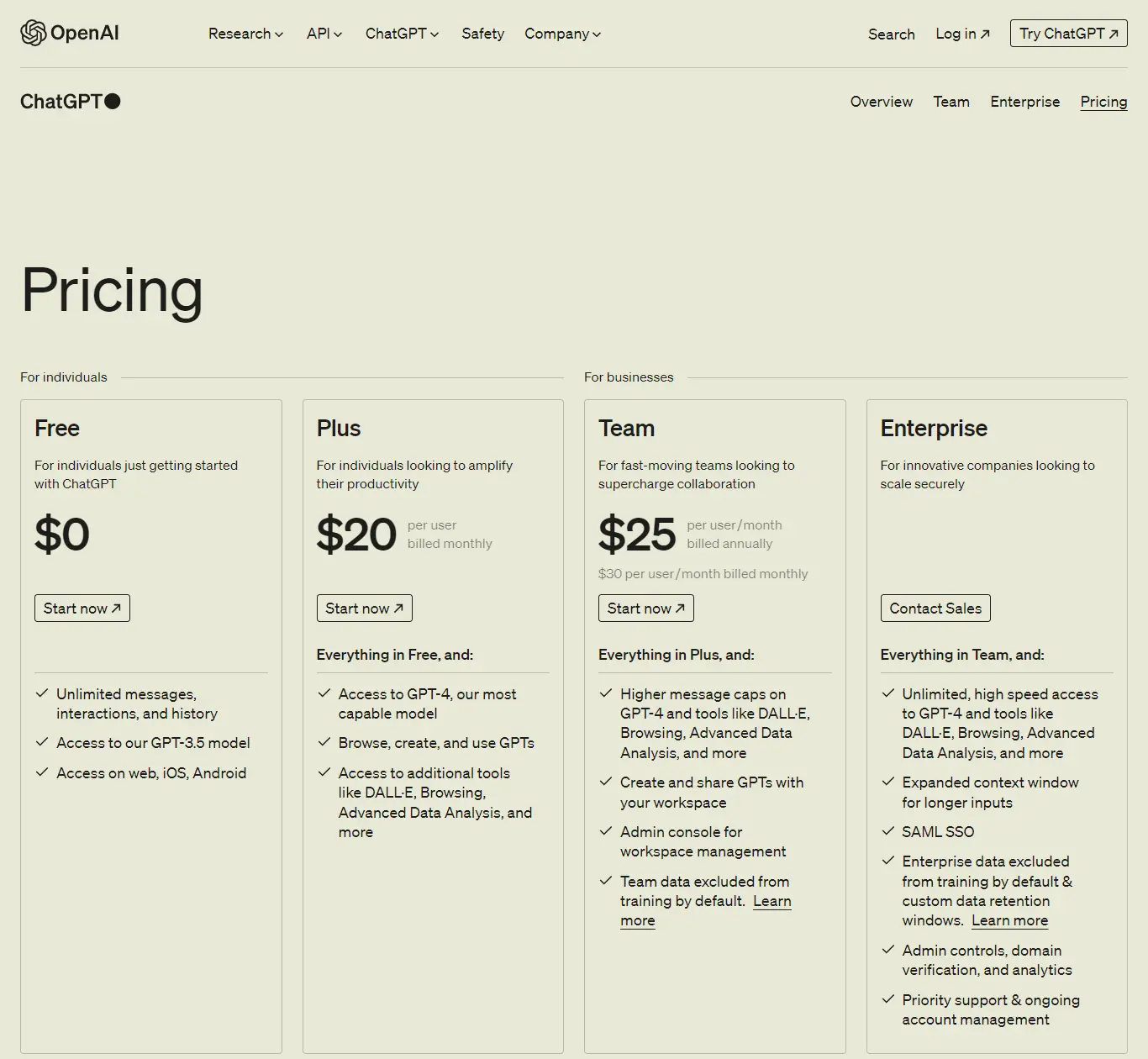
Task: Click the Log in link
Action: (963, 34)
